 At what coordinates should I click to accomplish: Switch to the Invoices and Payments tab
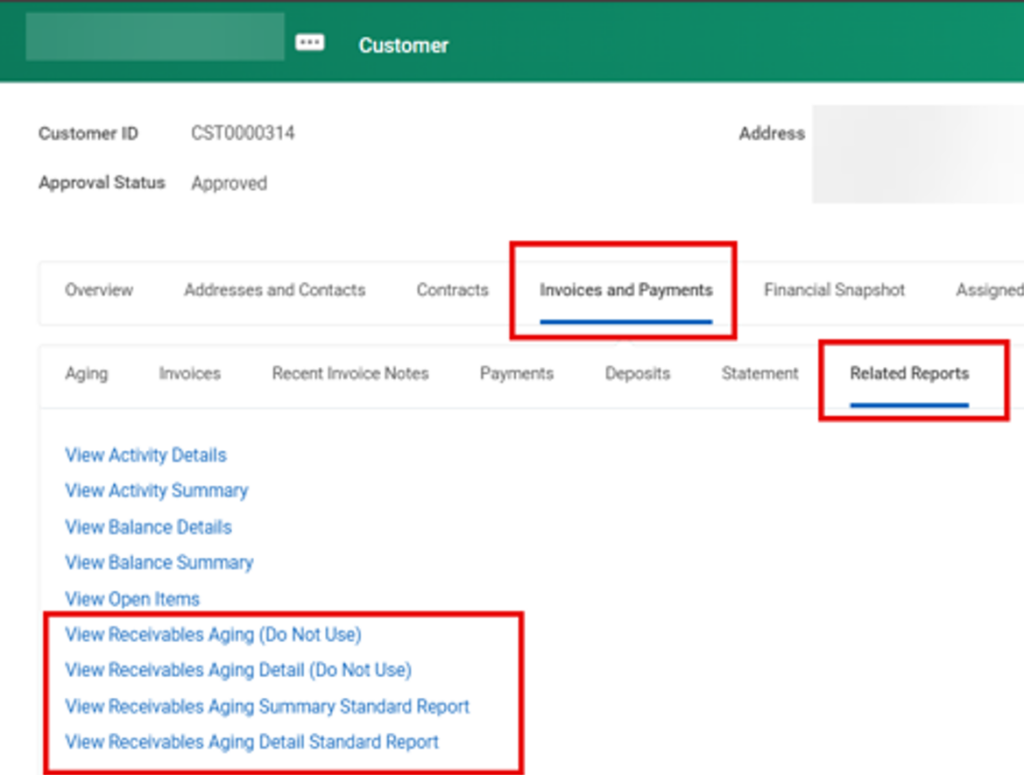click(625, 290)
